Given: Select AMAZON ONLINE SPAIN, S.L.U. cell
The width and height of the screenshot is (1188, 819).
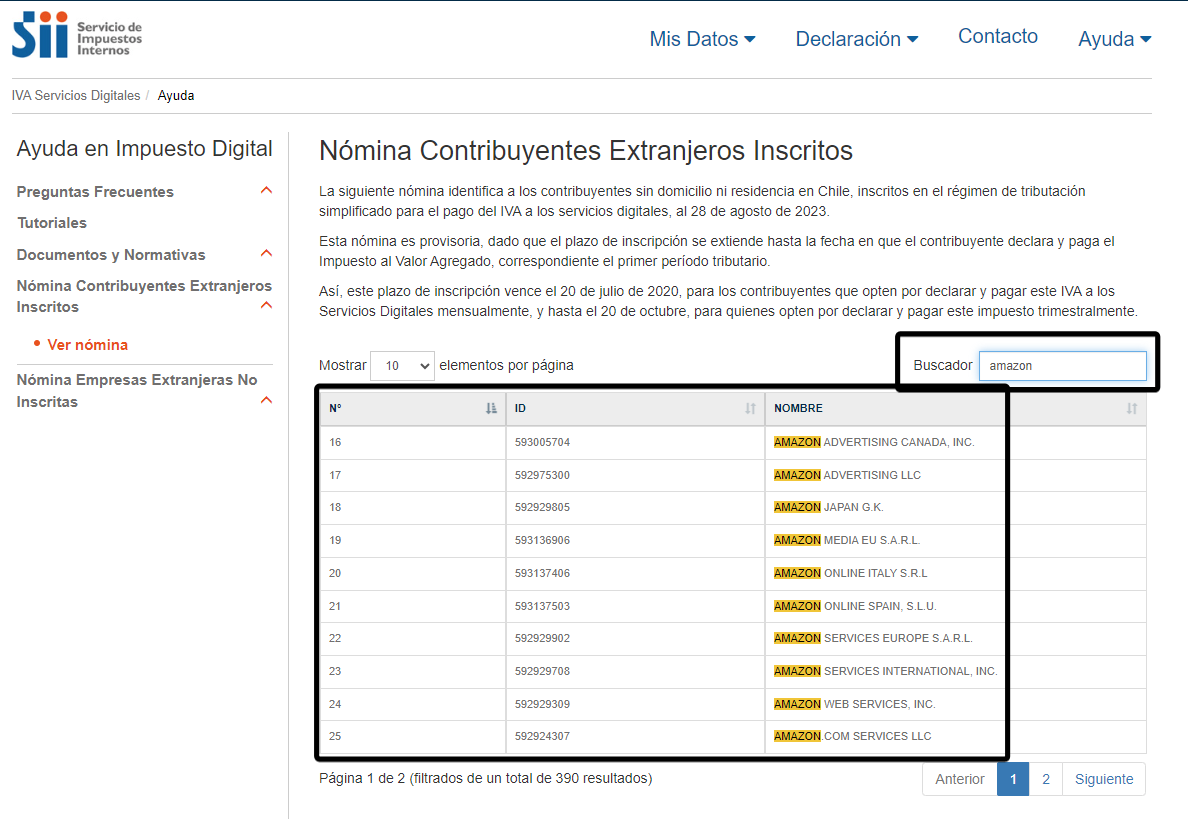Looking at the screenshot, I should tap(955, 606).
